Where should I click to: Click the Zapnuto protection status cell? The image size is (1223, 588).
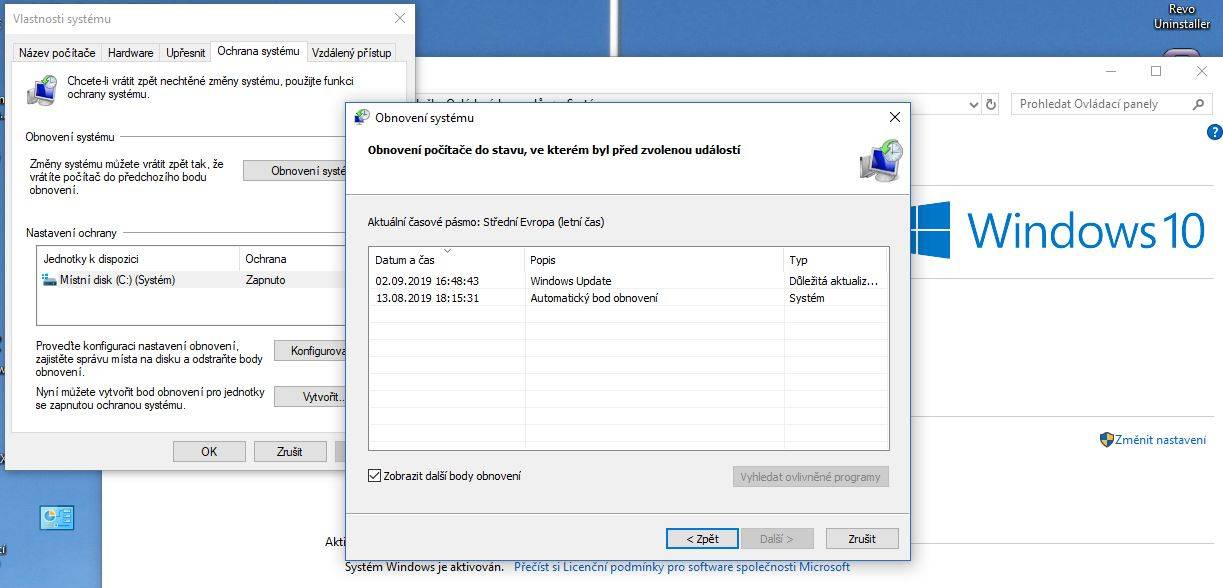click(x=266, y=280)
